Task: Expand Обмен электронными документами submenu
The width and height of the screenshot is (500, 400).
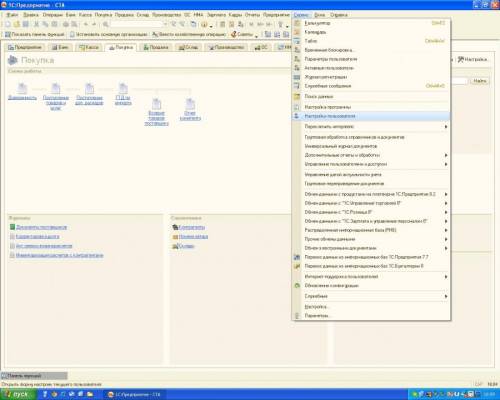Action: [371, 248]
